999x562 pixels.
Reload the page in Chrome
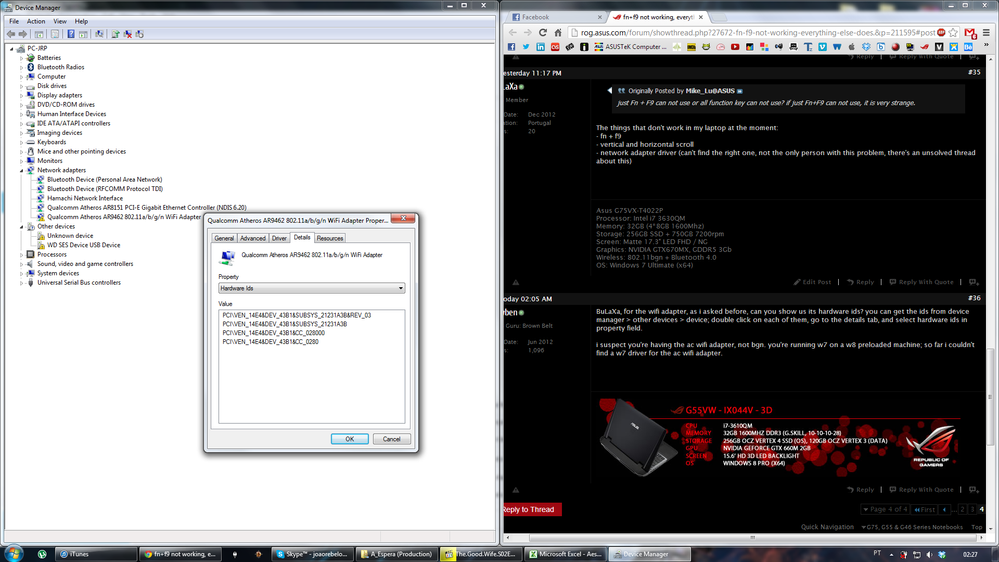(543, 32)
